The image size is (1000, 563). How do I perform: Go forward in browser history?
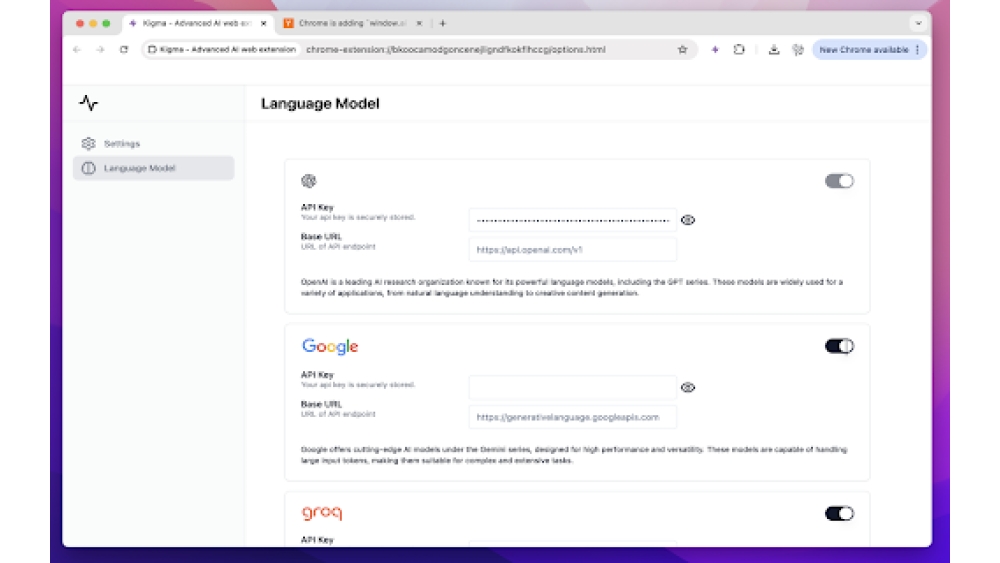coord(100,50)
